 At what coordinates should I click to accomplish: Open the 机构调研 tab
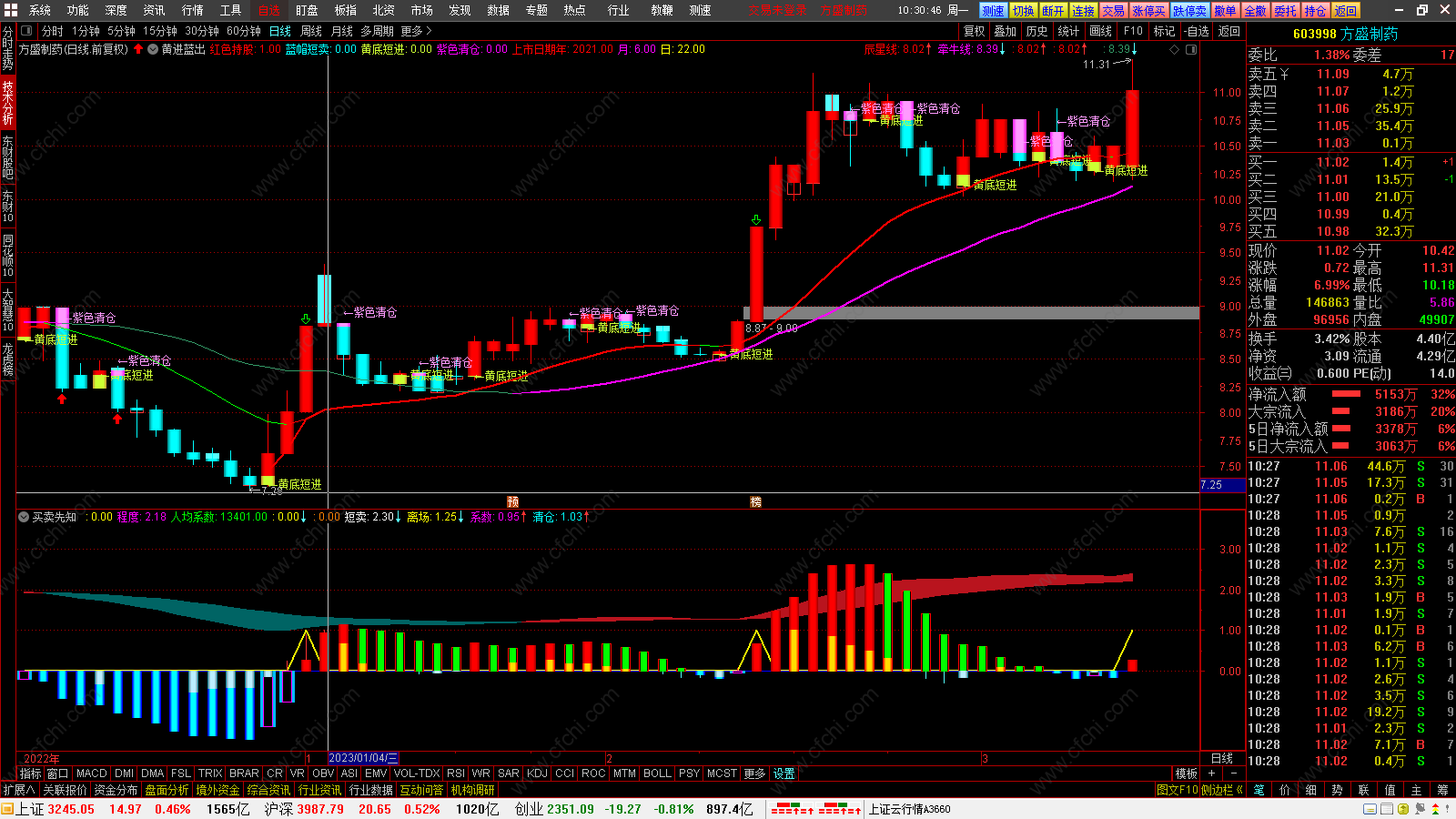[x=473, y=790]
